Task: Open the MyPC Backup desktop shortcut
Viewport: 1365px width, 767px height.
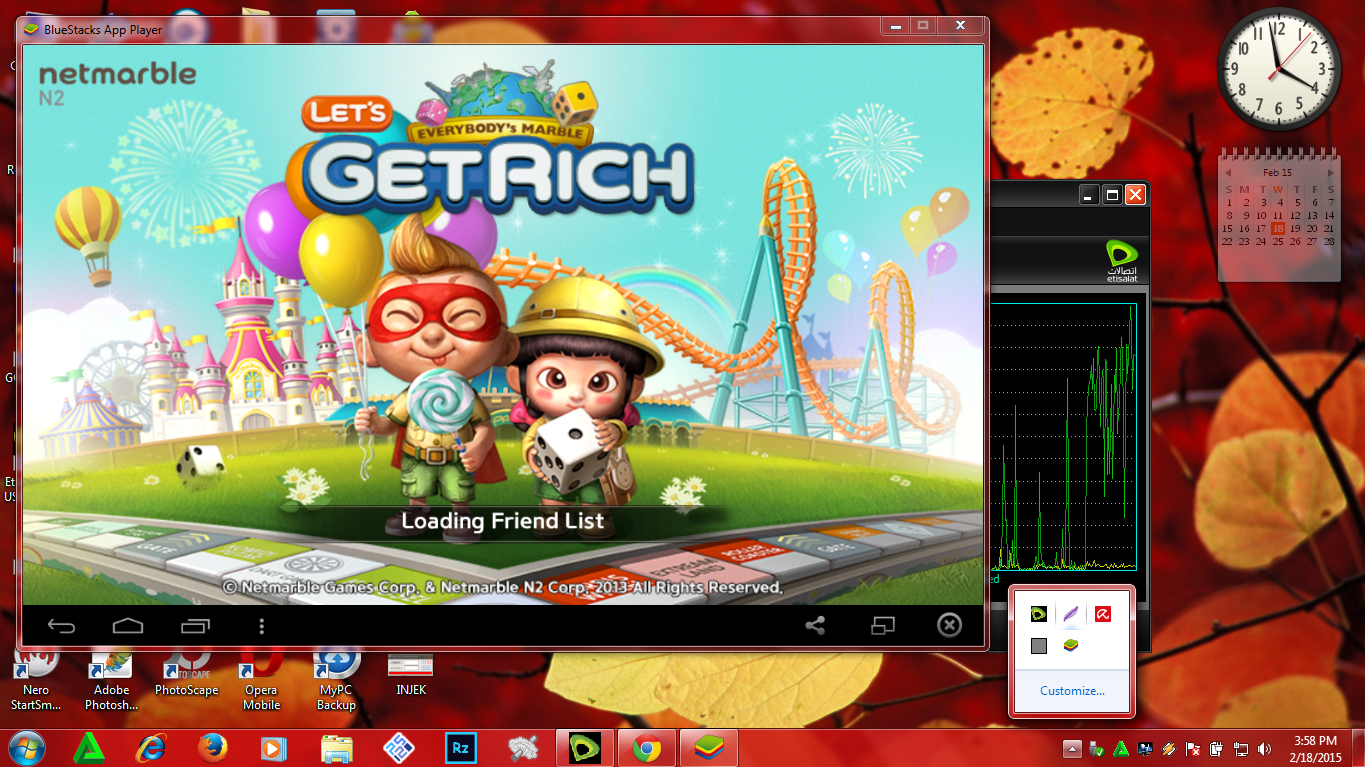Action: (x=336, y=680)
